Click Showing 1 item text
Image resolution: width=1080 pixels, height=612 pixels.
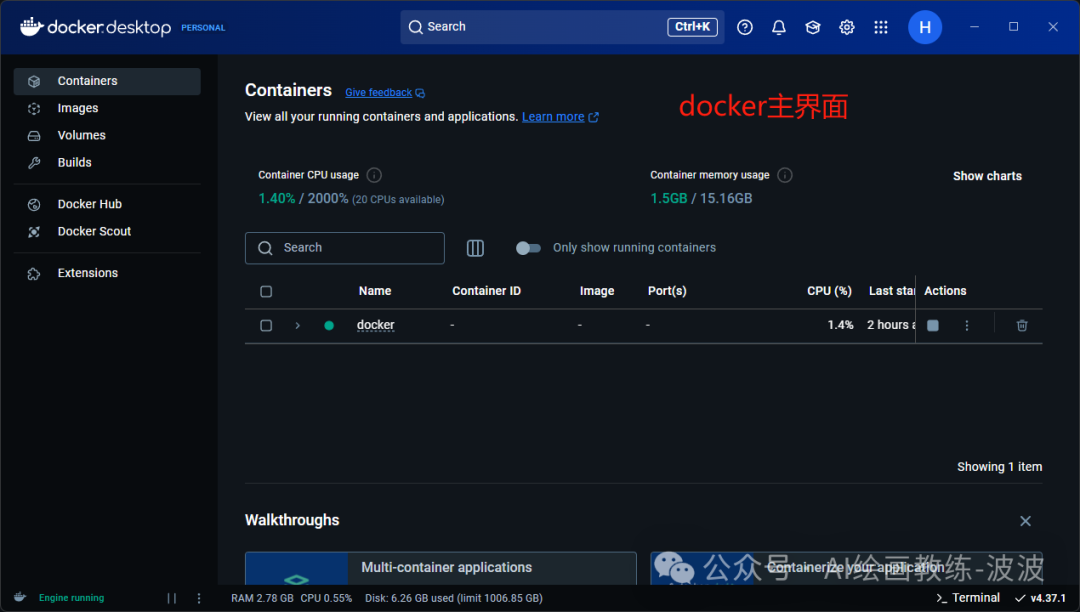tap(999, 467)
